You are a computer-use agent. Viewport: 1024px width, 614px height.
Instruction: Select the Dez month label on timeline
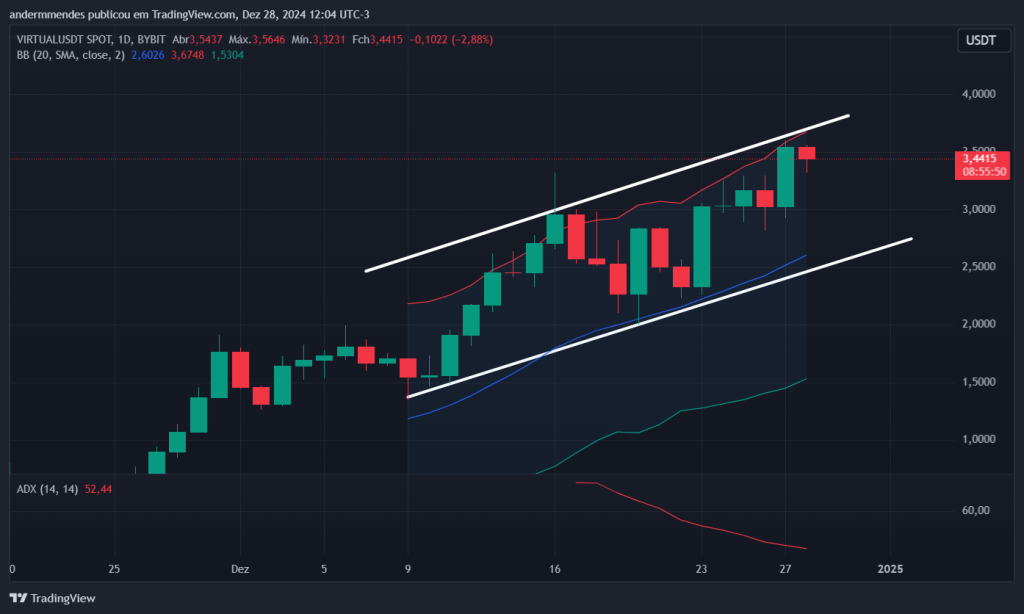239,568
